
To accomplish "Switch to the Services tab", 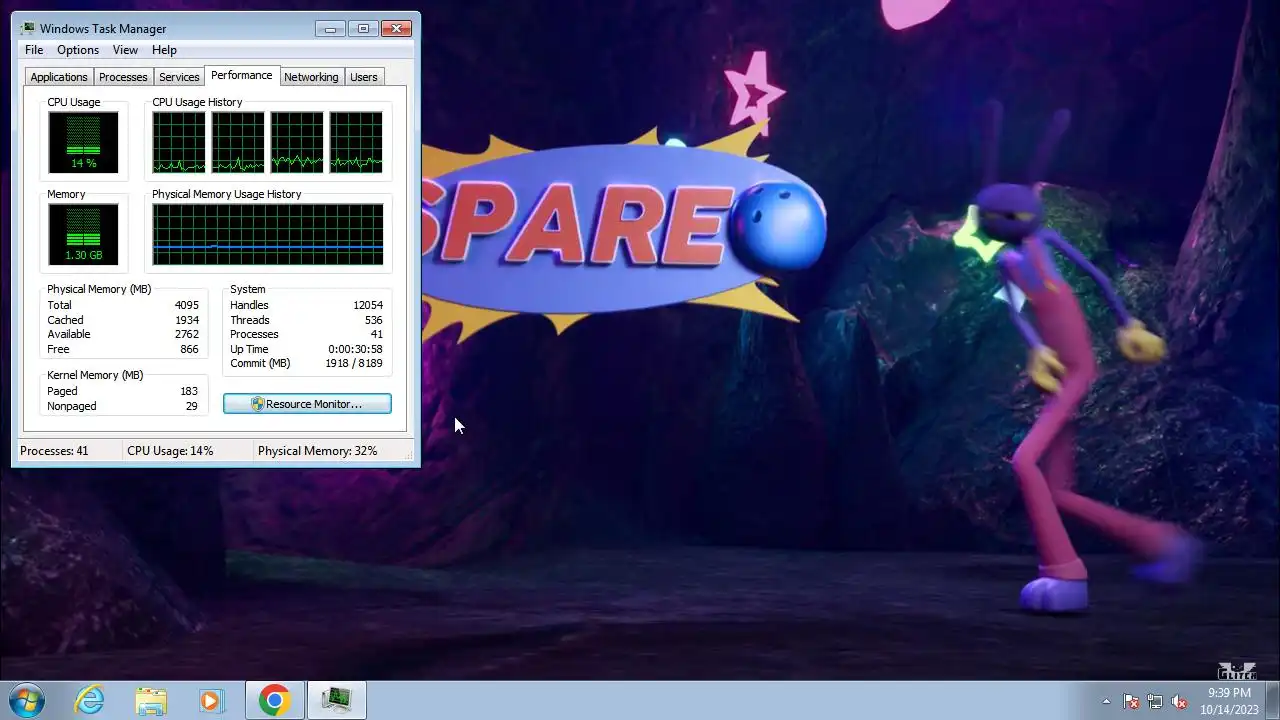I will pos(179,77).
